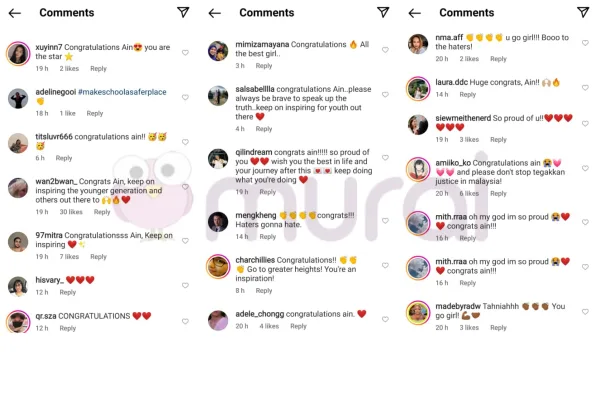Like xuyinn7's comment with the heart
This screenshot has width=600, height=400.
(185, 53)
